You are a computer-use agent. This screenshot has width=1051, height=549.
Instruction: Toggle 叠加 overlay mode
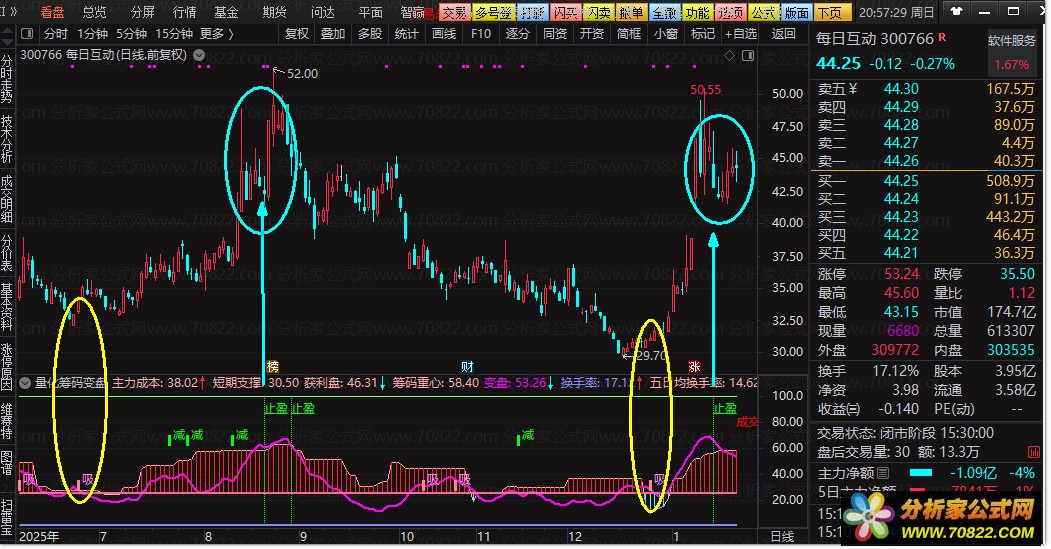pyautogui.click(x=332, y=33)
